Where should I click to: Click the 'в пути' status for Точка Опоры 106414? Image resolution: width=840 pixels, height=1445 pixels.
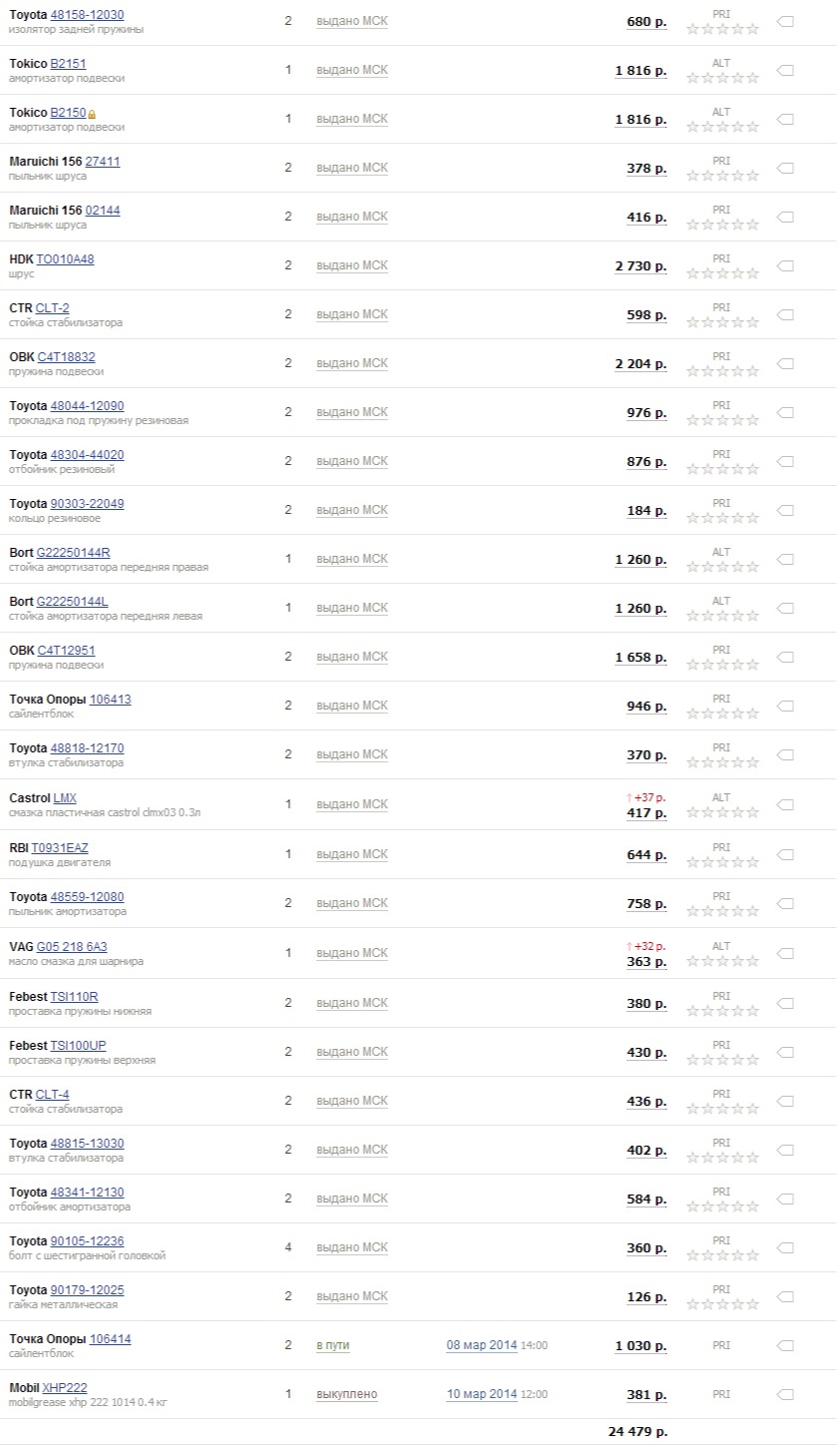(x=333, y=1345)
